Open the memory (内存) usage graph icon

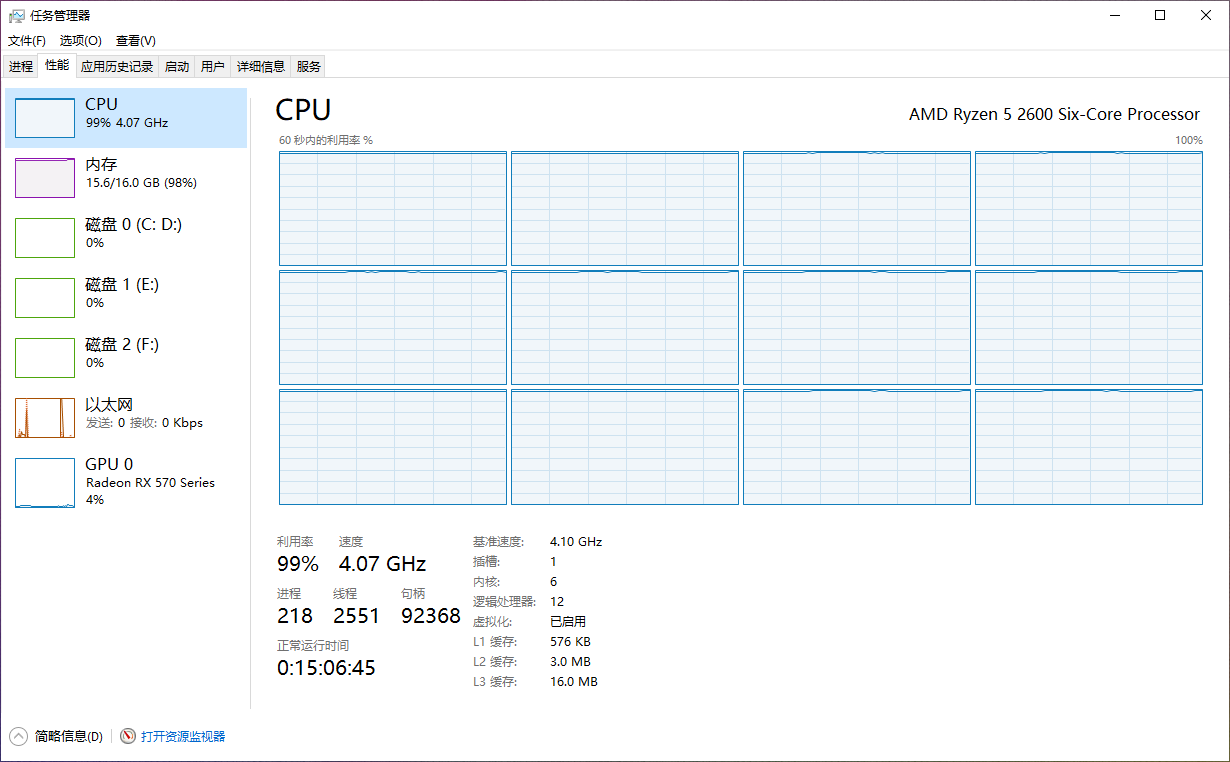[45, 178]
